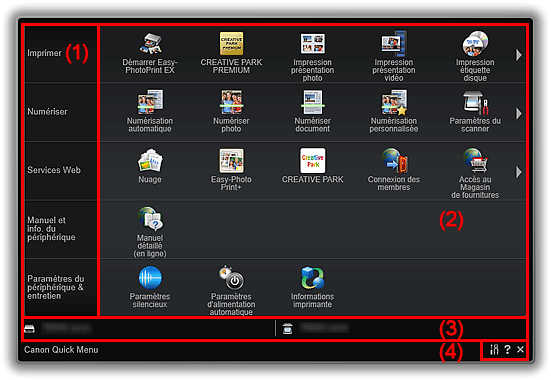The width and height of the screenshot is (551, 380).
Task: Show more Numériser functions with right arrow
Action: (x=519, y=114)
